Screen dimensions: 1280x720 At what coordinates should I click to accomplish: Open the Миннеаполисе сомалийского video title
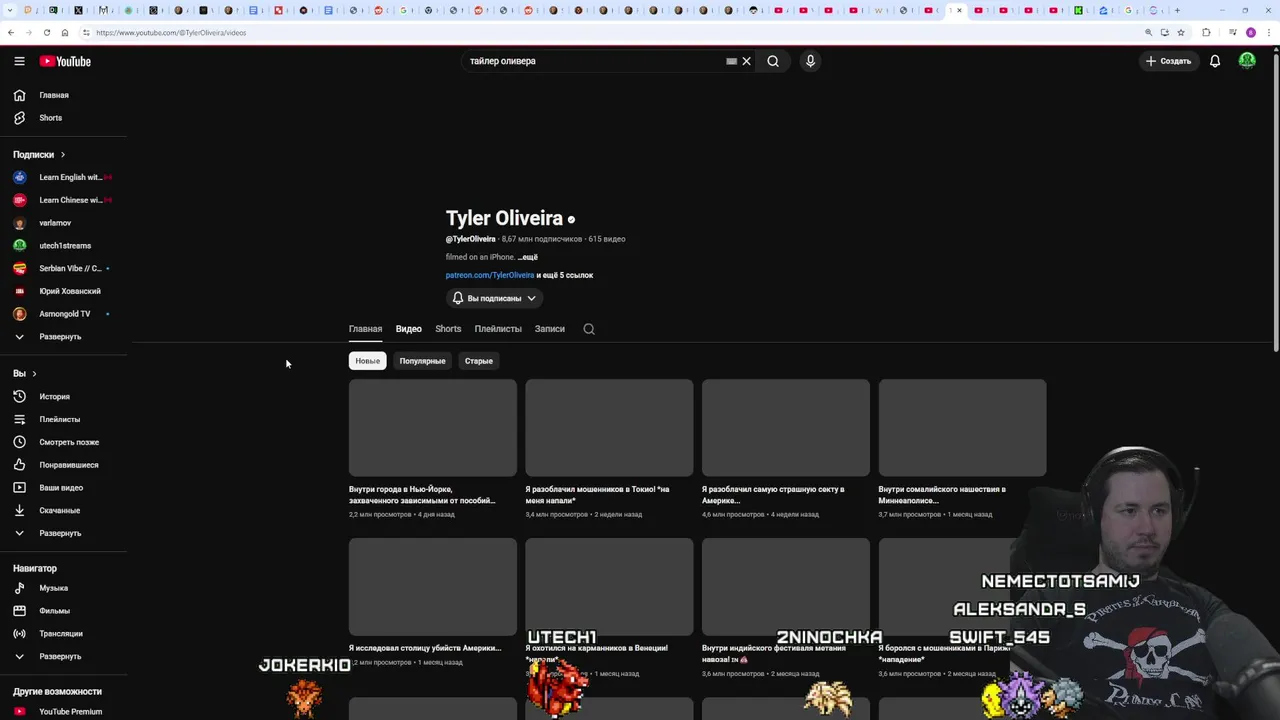(x=942, y=495)
